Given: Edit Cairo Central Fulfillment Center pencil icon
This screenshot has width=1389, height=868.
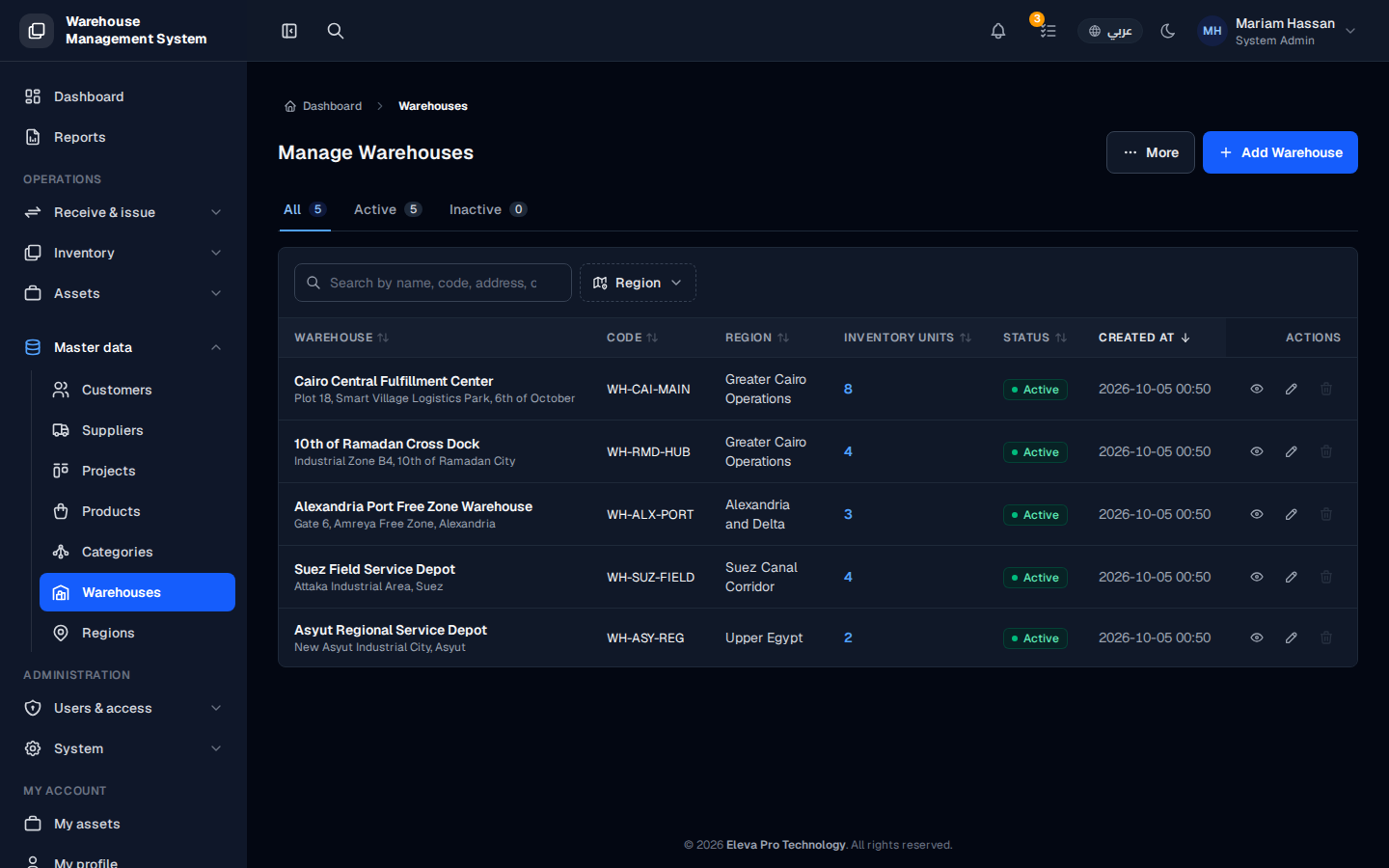Looking at the screenshot, I should point(1292,389).
